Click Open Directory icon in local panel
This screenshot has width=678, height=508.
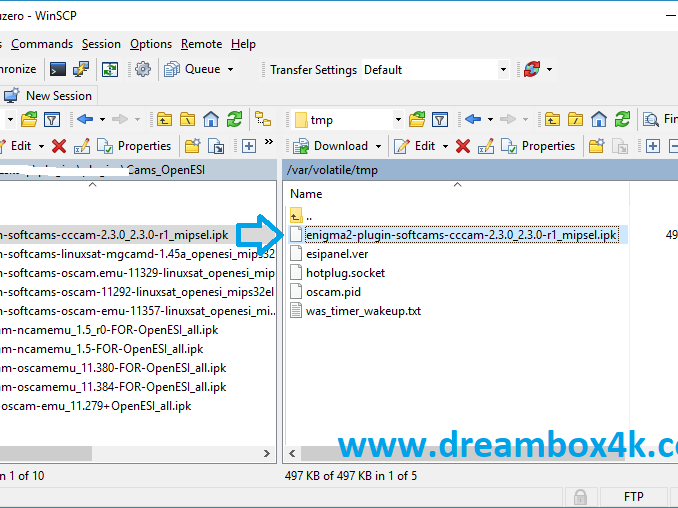pyautogui.click(x=29, y=119)
